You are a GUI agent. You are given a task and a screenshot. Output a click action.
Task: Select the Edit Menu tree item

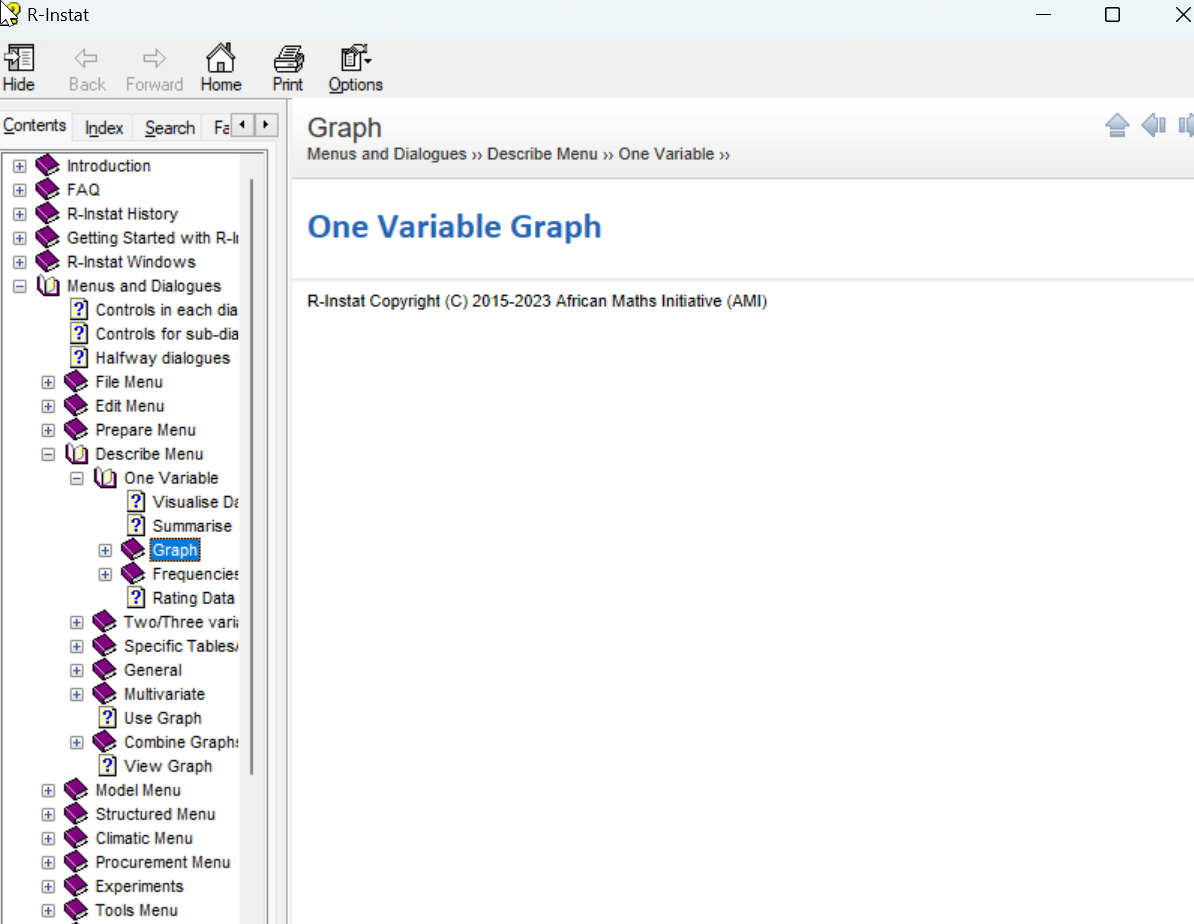[129, 406]
